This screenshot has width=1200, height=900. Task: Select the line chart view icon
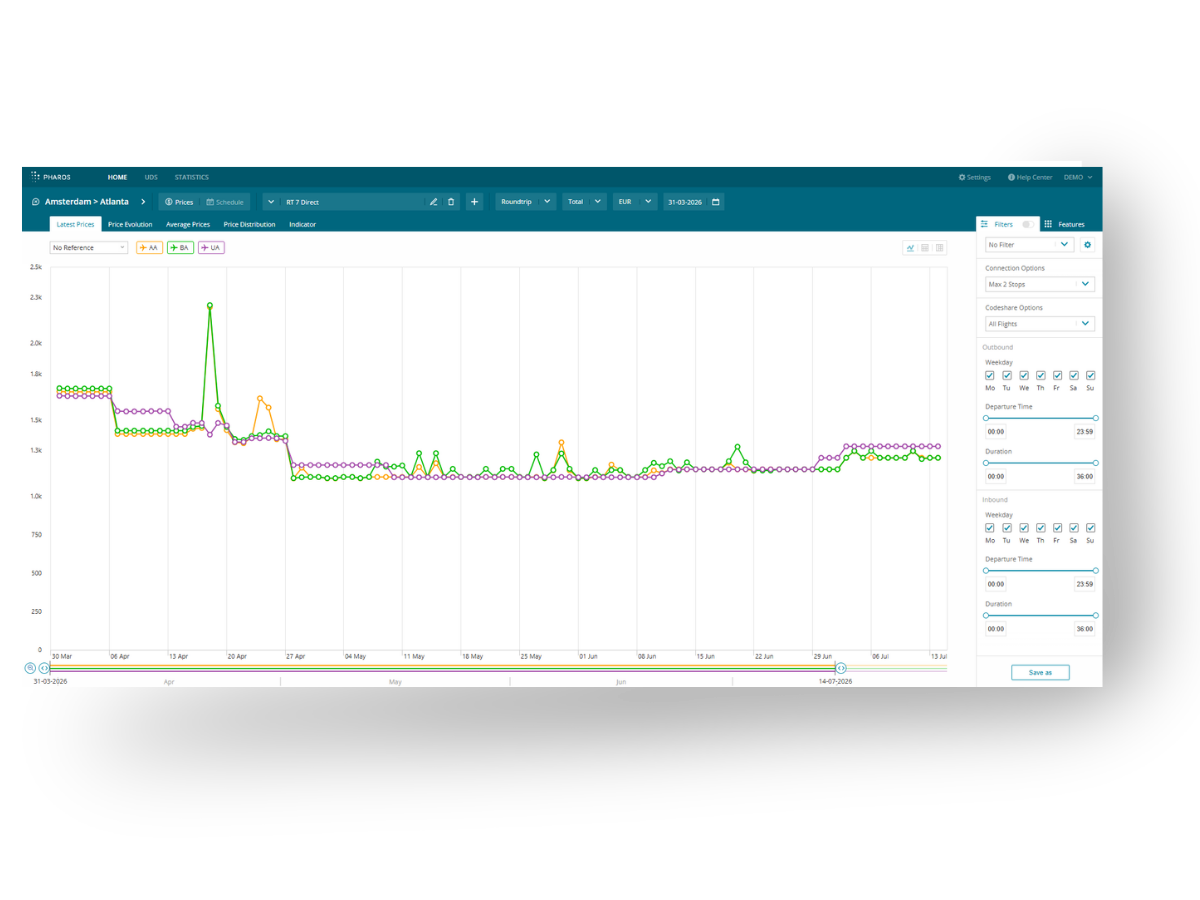tap(910, 248)
